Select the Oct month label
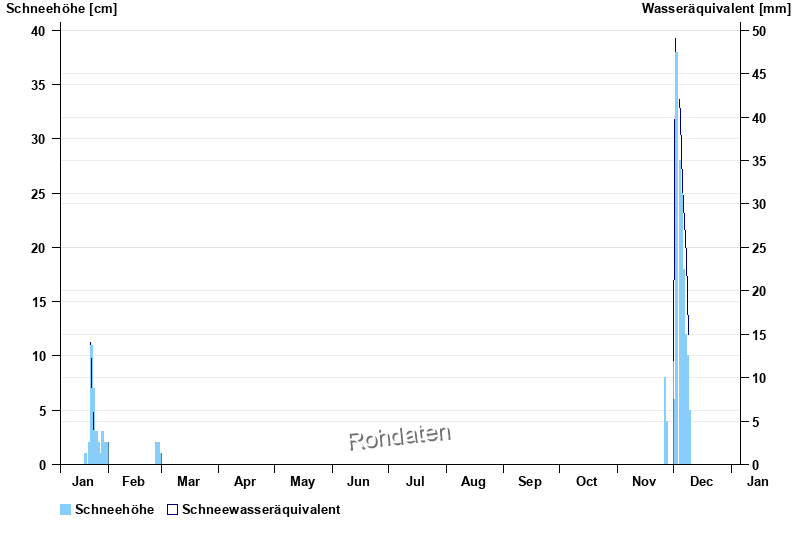The image size is (800, 550). (586, 482)
